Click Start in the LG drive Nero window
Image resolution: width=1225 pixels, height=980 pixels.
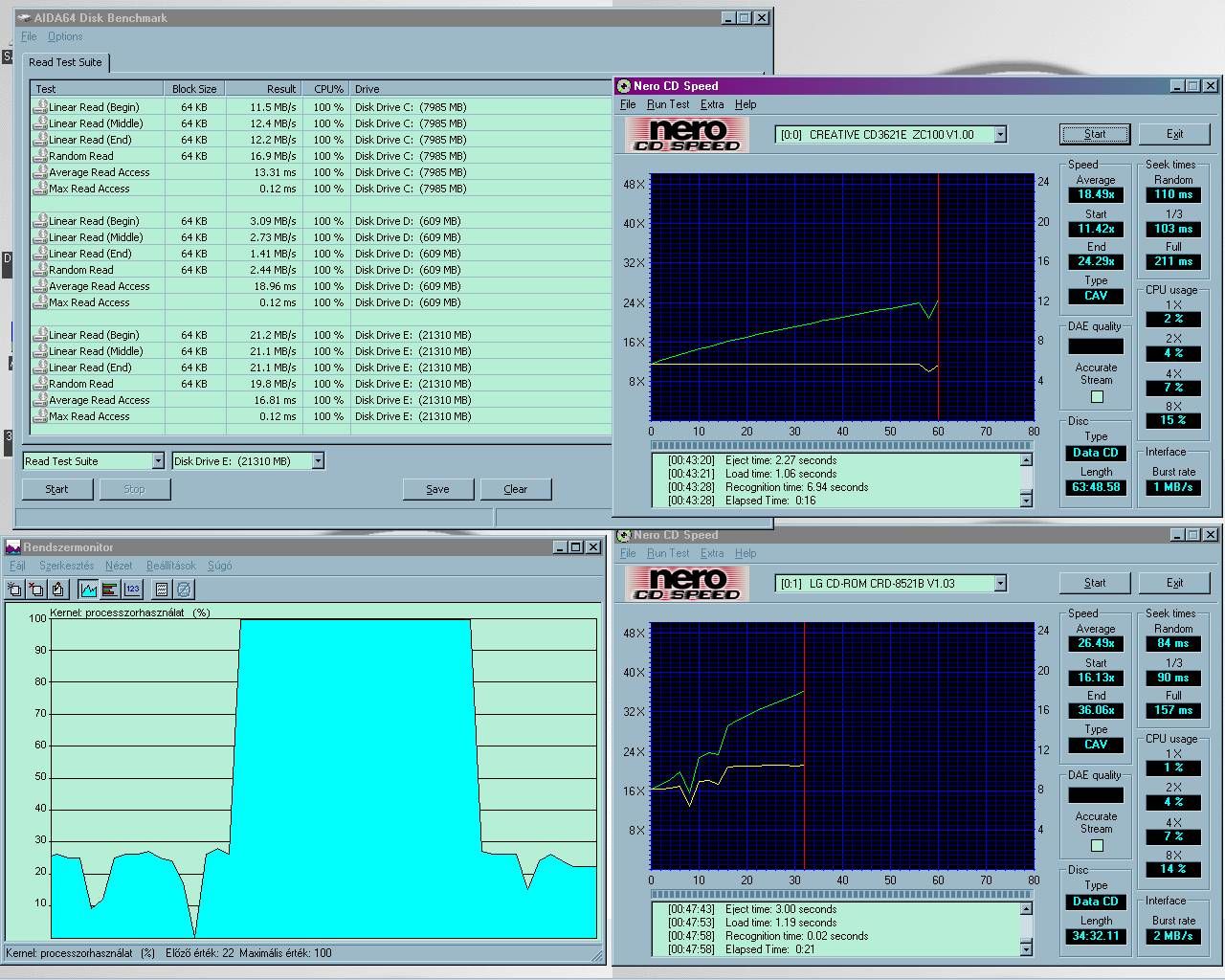pos(1095,583)
